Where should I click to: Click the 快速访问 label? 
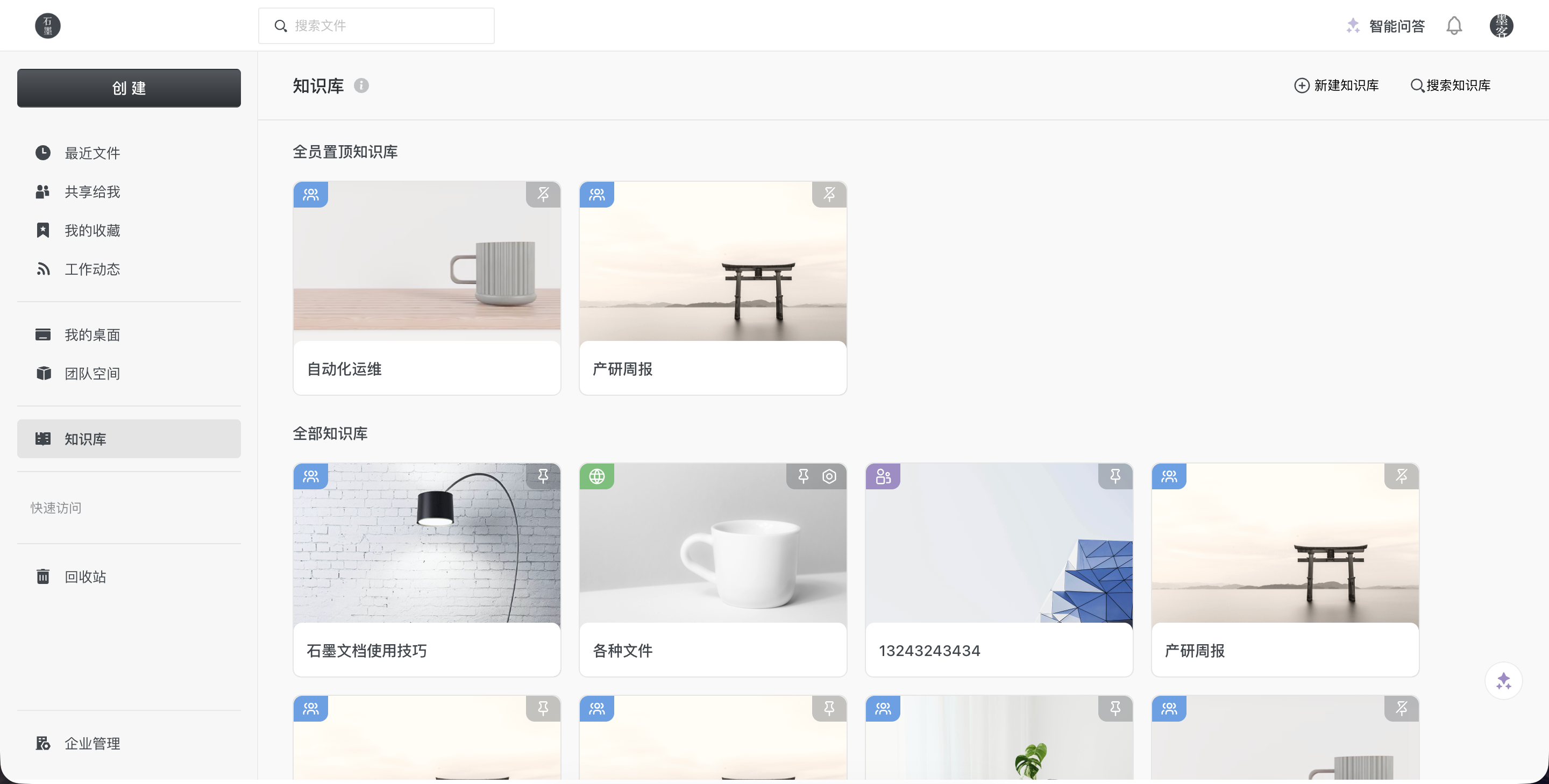point(56,508)
